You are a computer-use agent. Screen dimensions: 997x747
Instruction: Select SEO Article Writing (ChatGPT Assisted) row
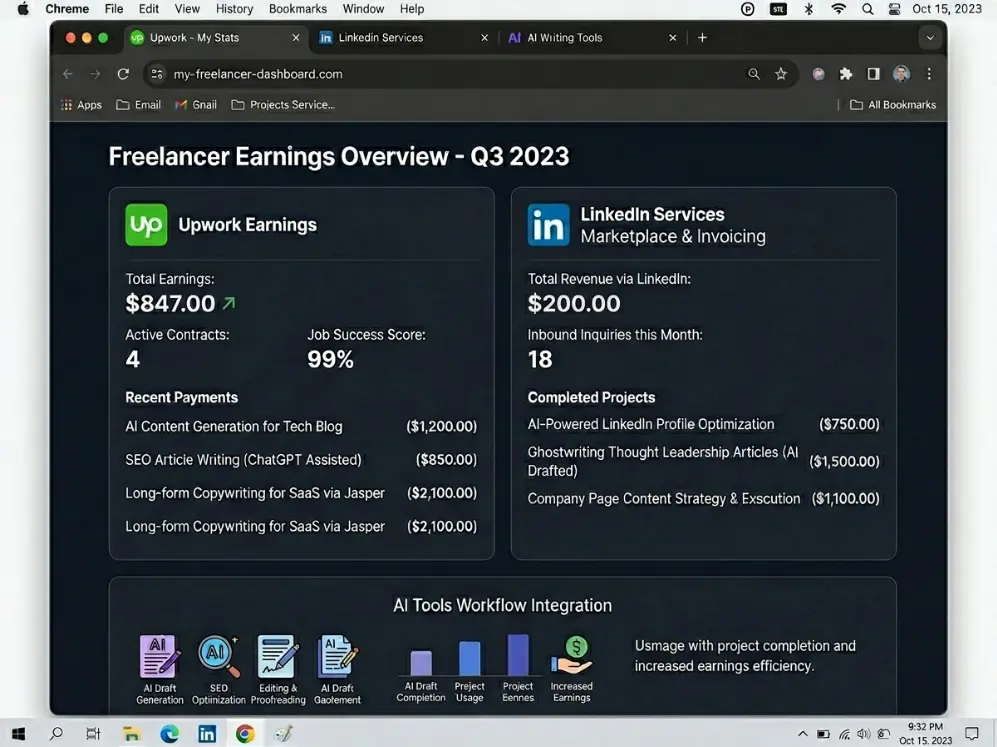[x=301, y=460]
